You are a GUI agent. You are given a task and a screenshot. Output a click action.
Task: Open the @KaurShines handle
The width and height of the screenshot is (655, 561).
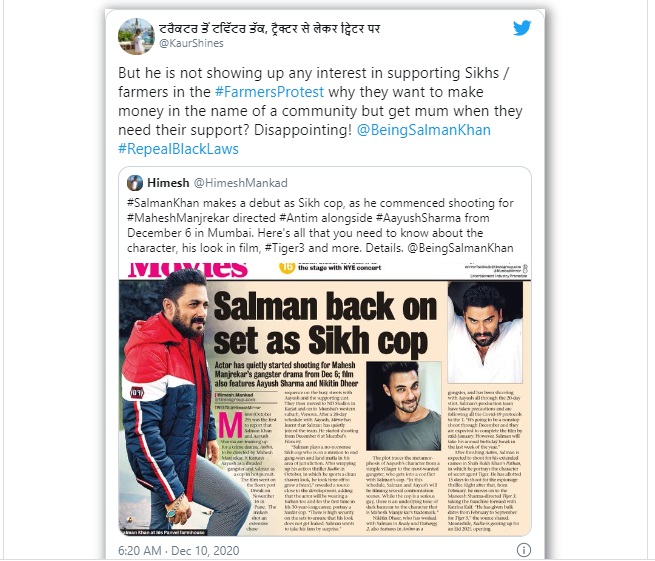pyautogui.click(x=191, y=43)
